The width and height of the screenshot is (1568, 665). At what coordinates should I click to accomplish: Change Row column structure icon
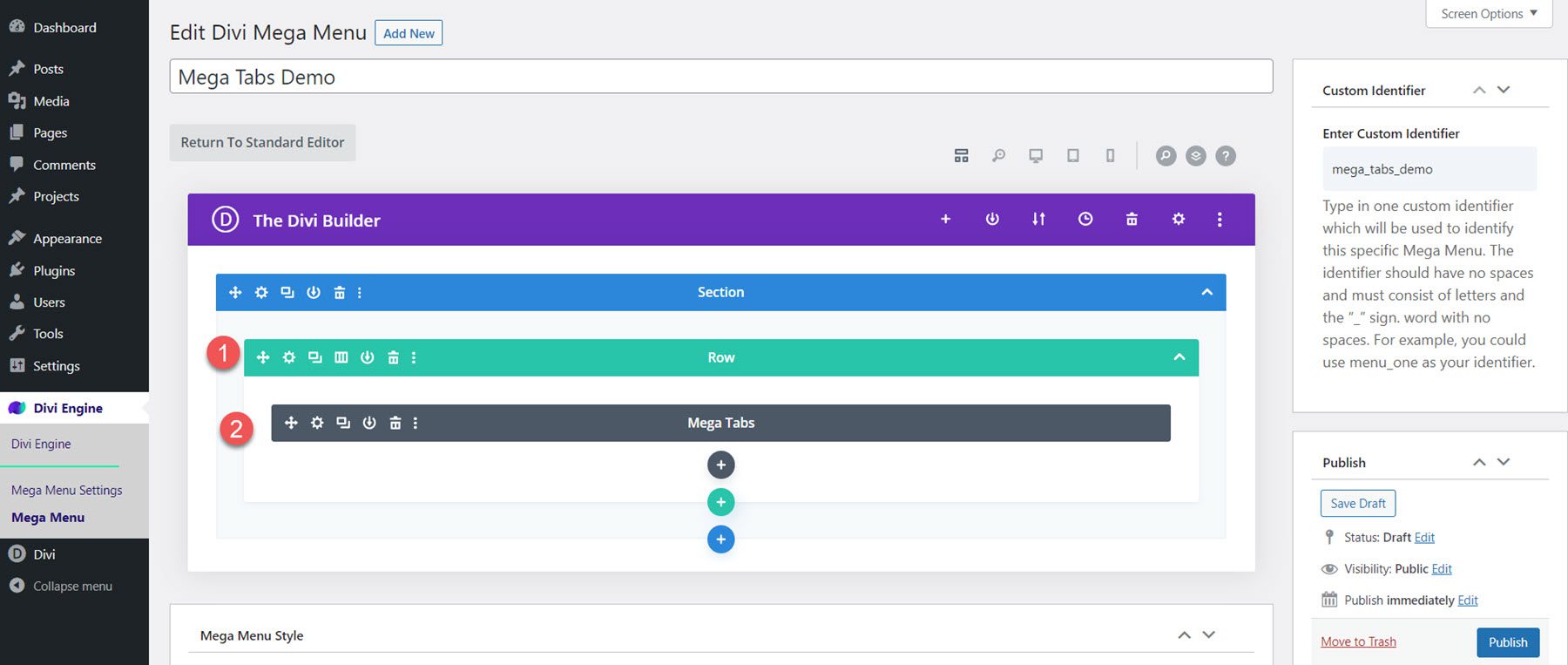(x=341, y=357)
